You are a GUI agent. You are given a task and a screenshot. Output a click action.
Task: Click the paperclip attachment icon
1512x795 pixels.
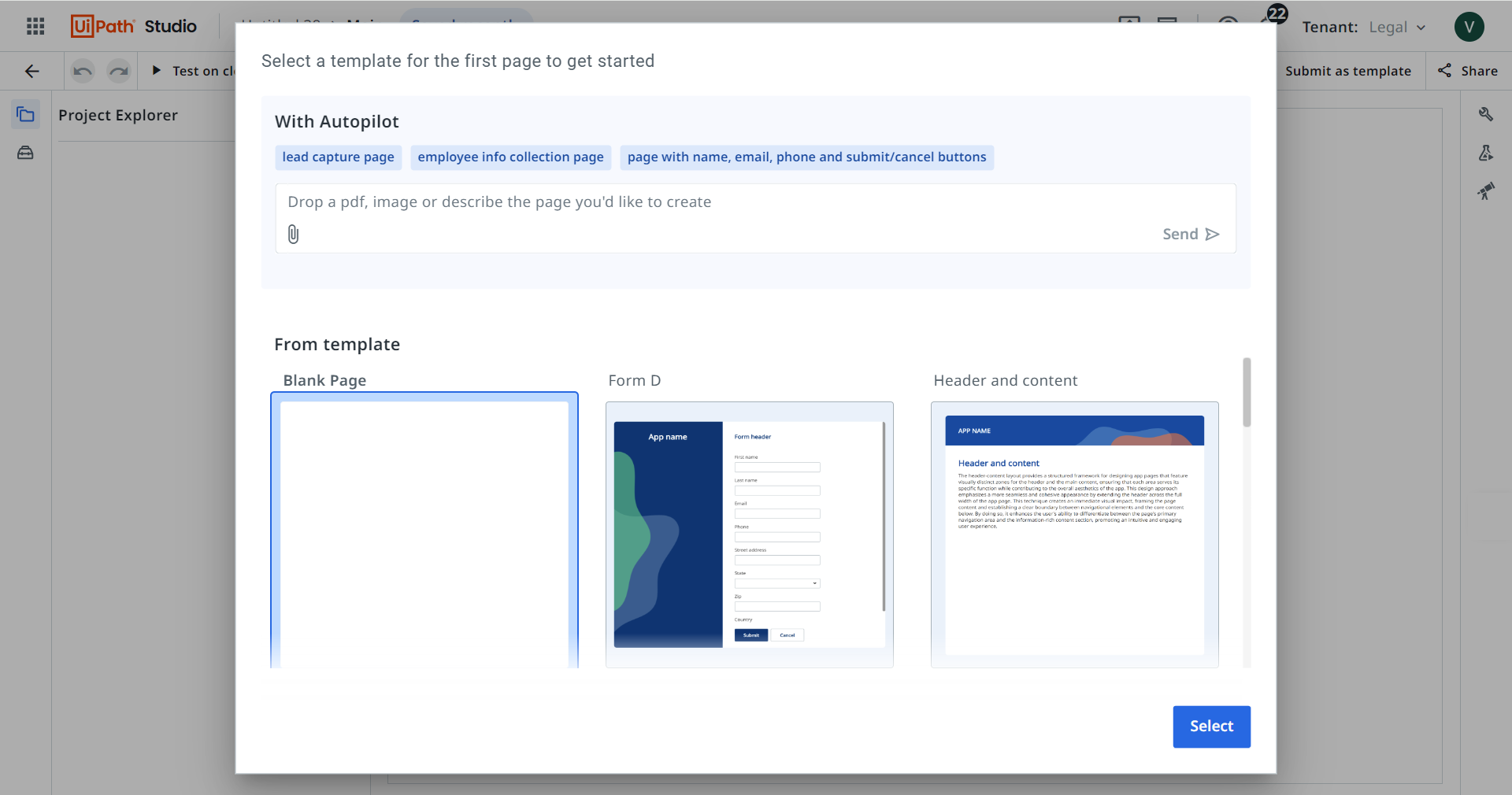[293, 234]
